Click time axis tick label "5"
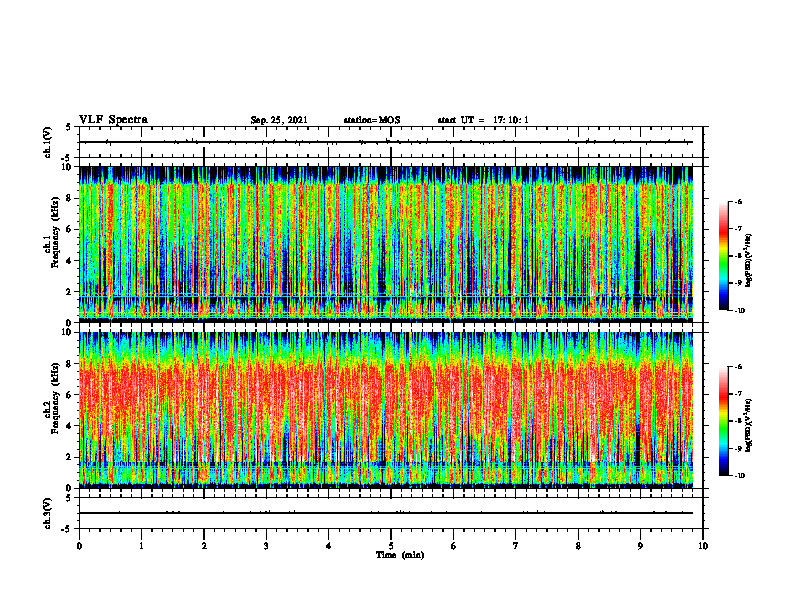792x612 pixels. tap(391, 546)
